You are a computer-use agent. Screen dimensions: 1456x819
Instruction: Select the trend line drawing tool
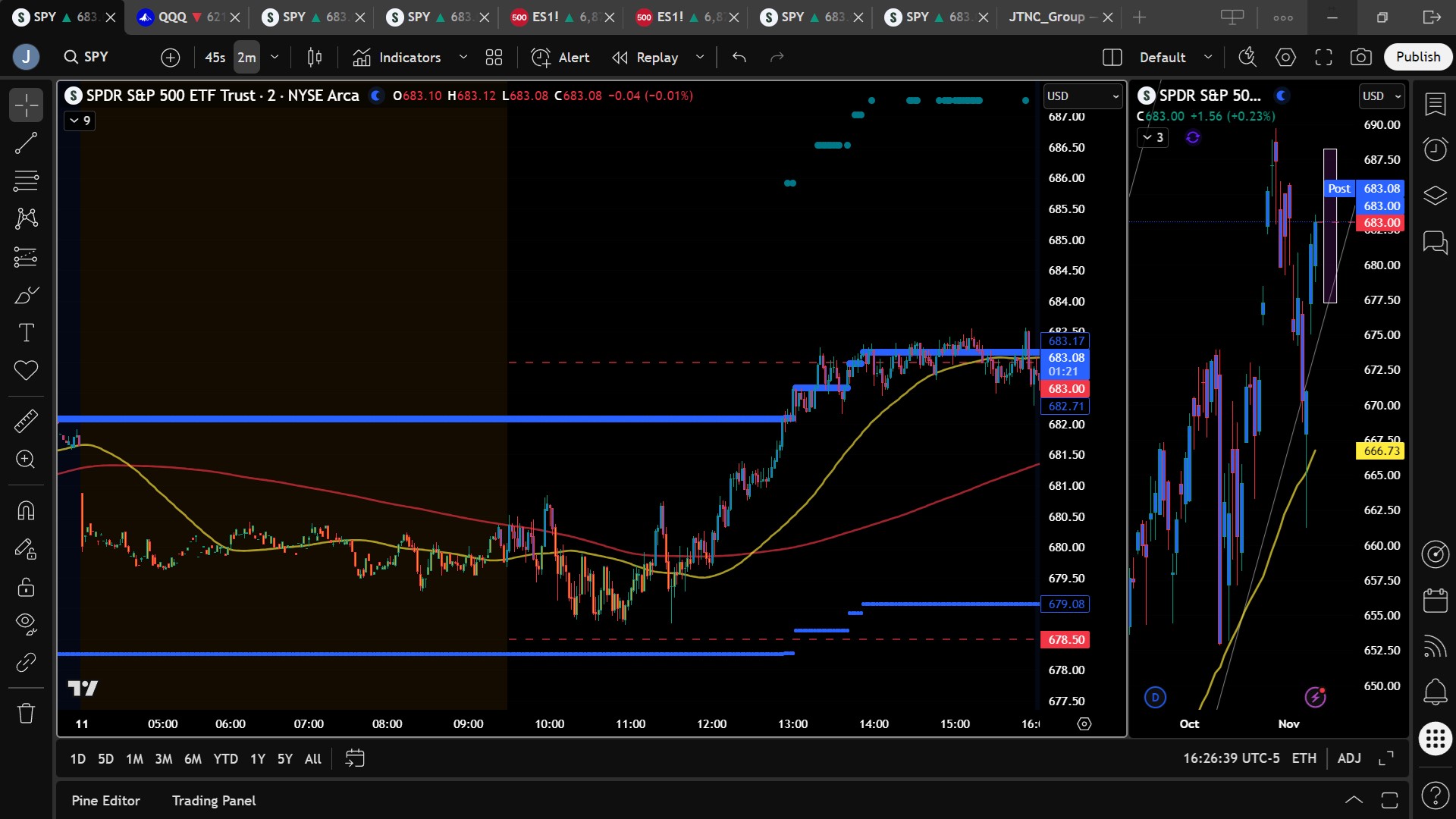pyautogui.click(x=26, y=143)
